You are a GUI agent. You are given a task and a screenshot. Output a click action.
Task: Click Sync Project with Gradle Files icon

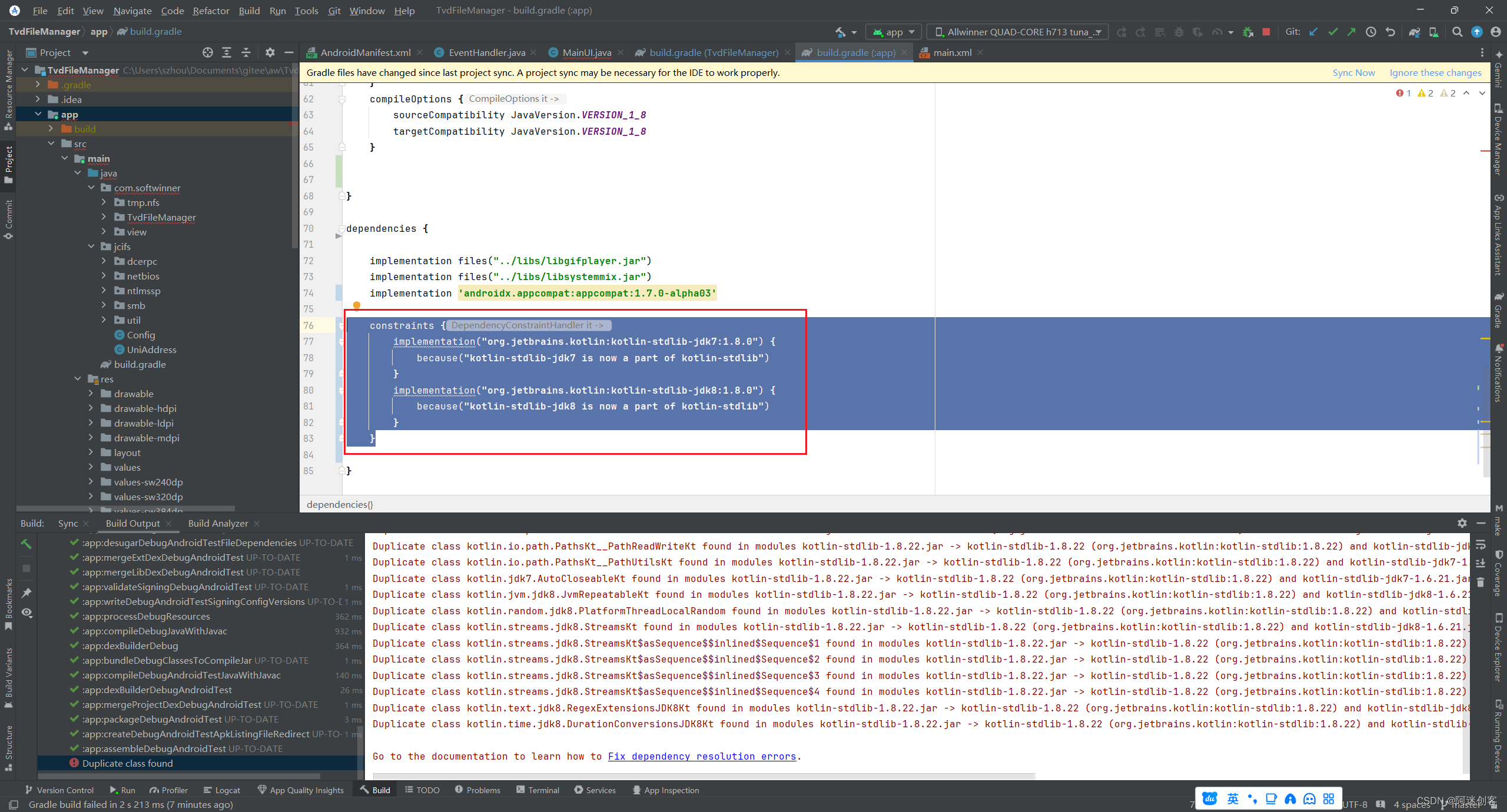click(1414, 32)
